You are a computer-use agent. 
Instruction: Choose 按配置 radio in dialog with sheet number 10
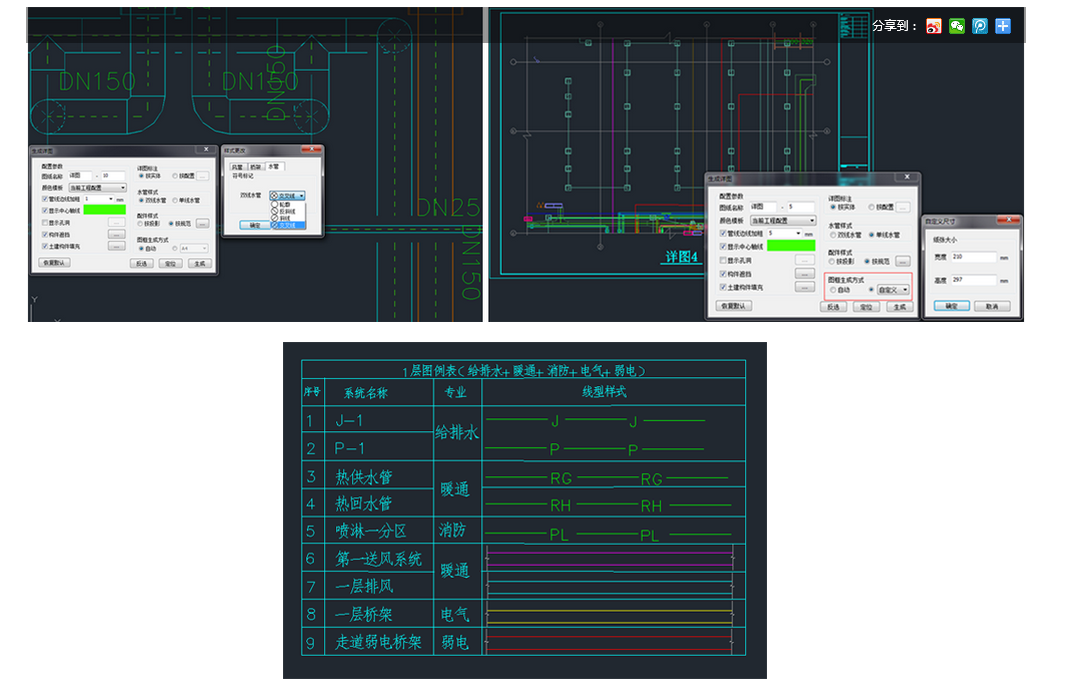pos(175,176)
